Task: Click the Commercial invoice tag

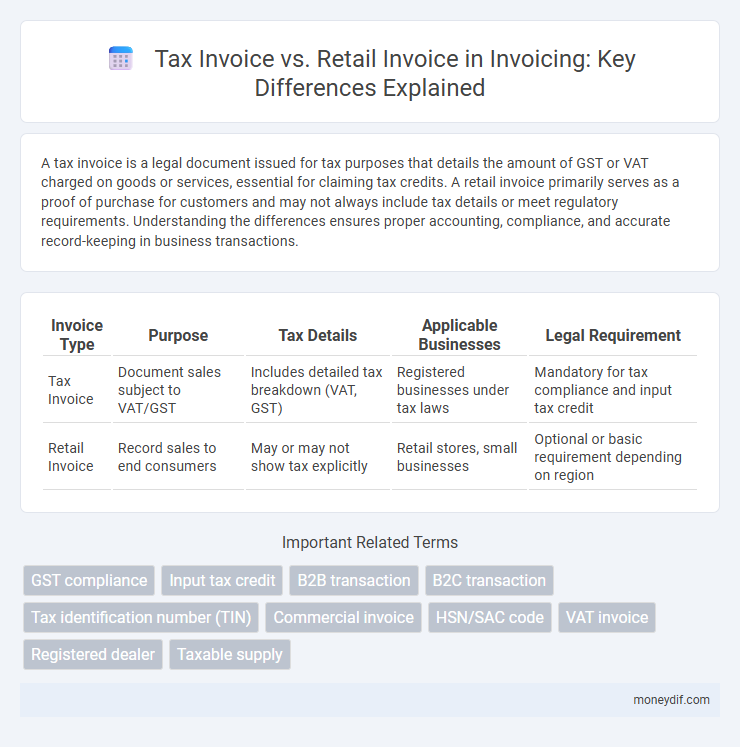Action: 343,617
